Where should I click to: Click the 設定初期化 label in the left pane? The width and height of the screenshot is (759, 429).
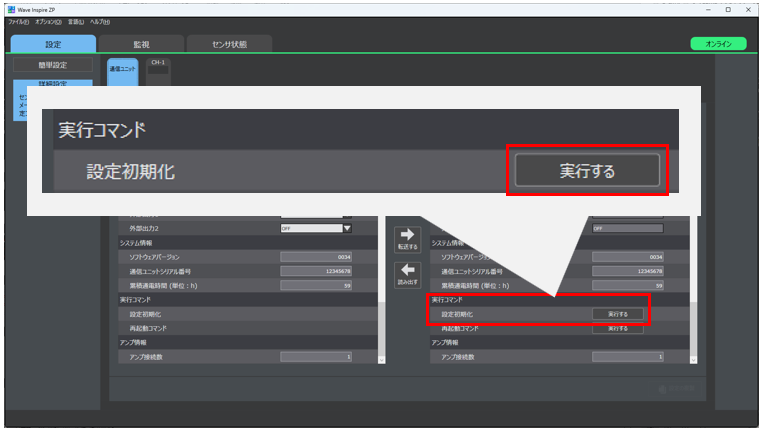[x=145, y=314]
